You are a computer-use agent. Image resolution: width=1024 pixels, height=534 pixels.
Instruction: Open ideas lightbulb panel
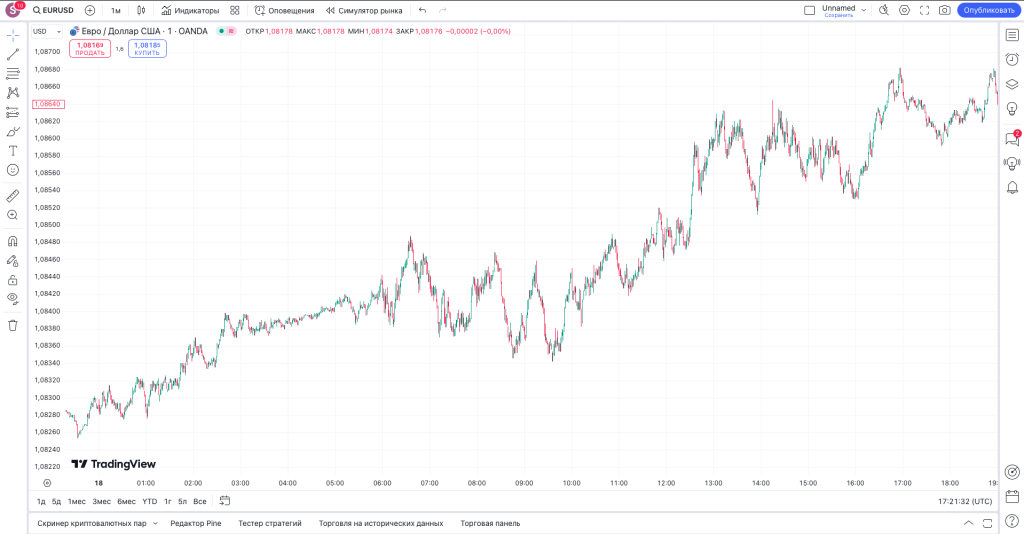(1012, 108)
